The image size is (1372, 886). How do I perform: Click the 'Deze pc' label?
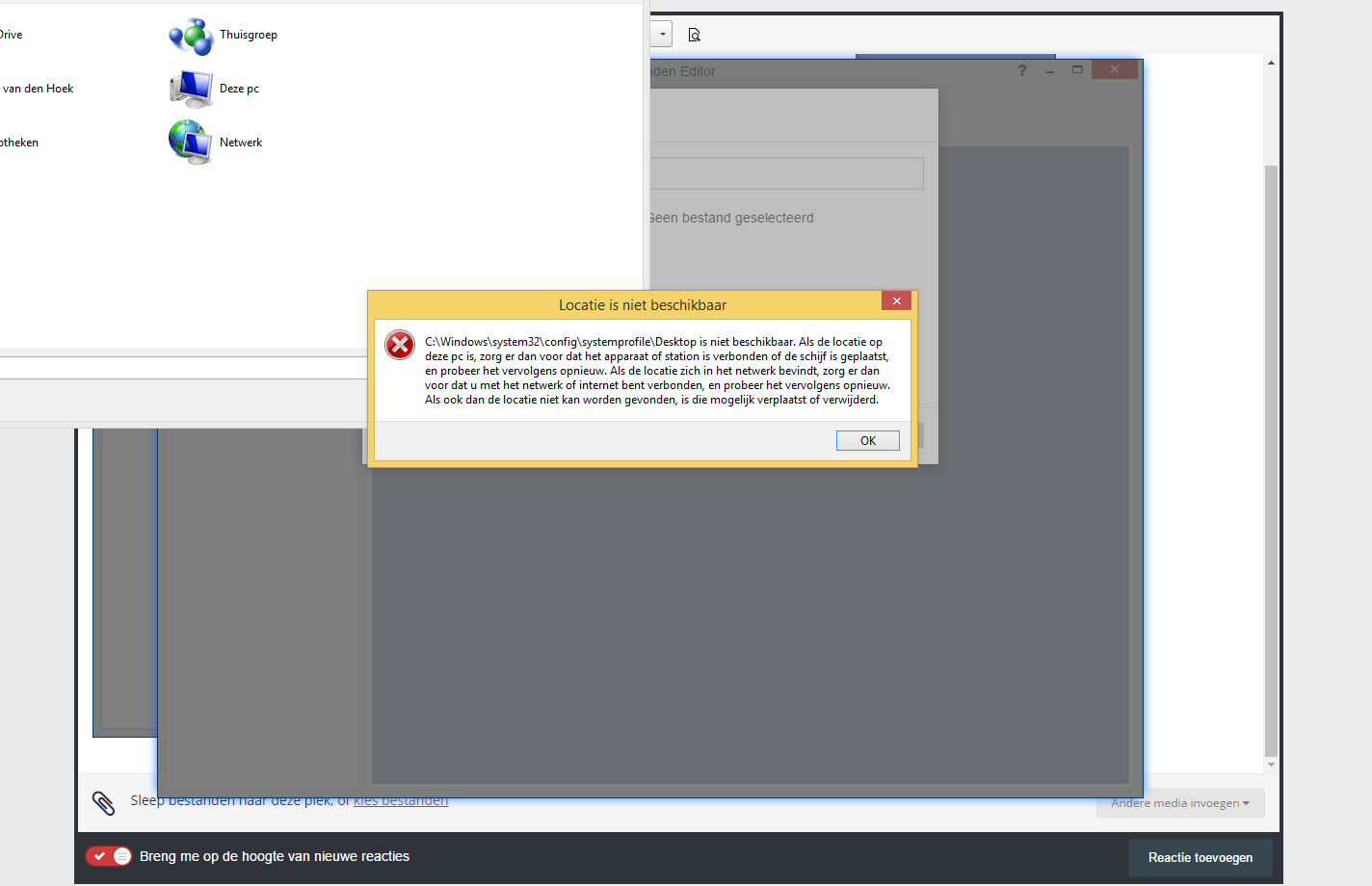tap(239, 89)
